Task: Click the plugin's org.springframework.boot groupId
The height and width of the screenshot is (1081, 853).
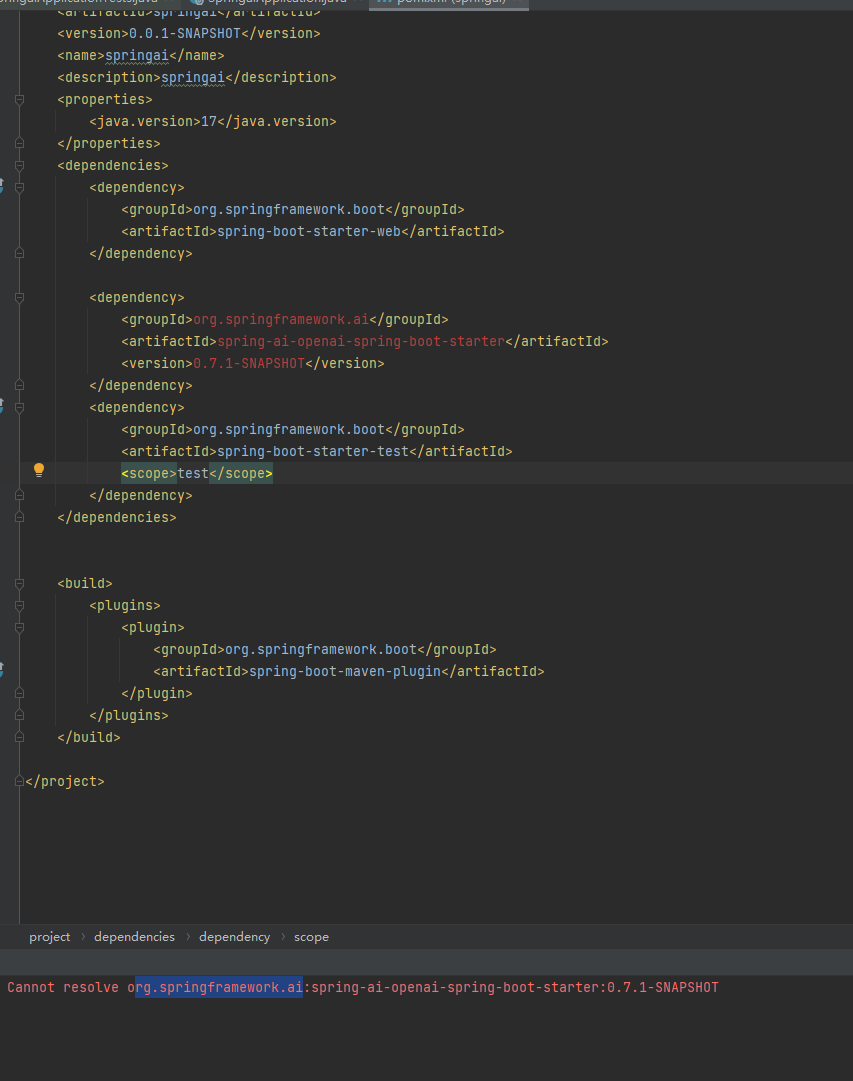Action: (321, 649)
